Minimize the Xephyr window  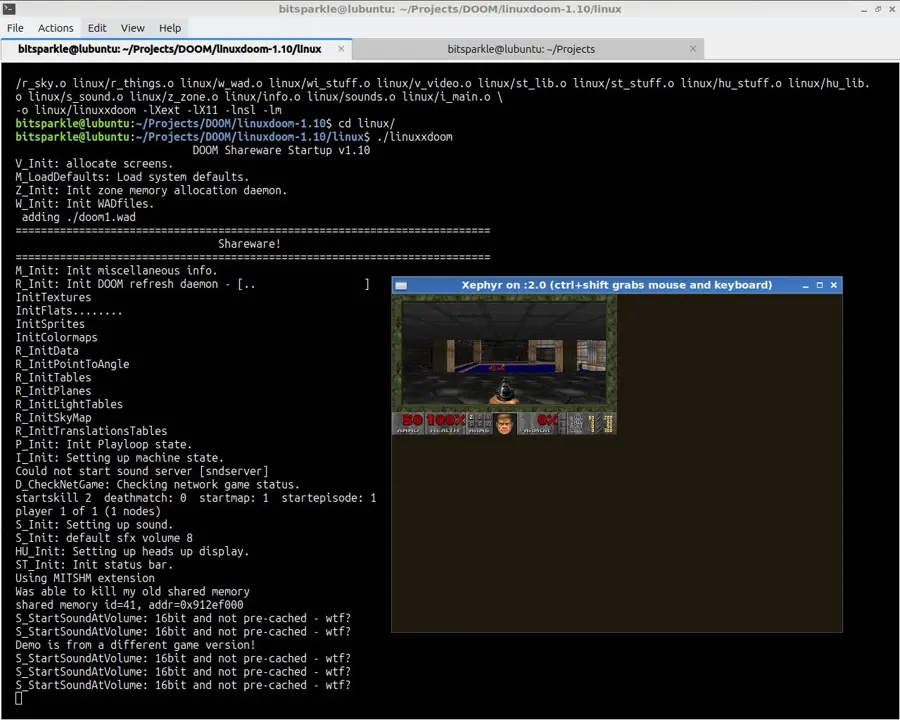coord(805,285)
